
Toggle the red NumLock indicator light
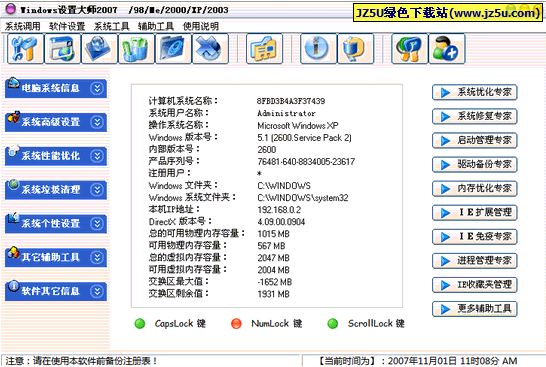point(236,324)
